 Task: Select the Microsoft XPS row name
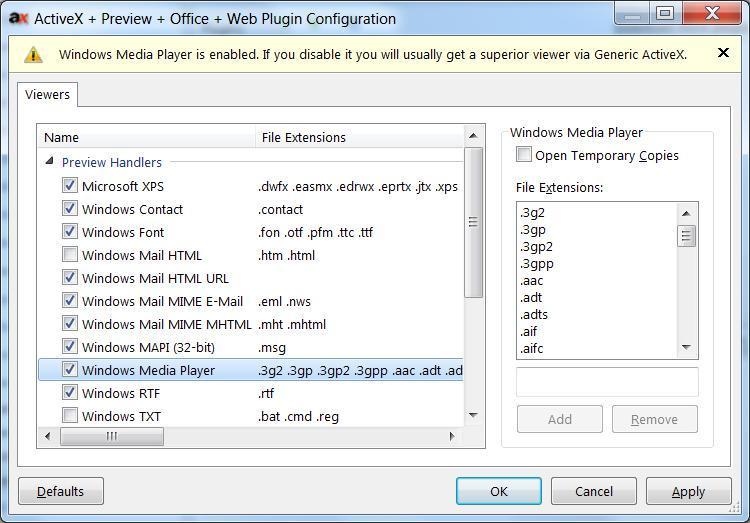click(123, 186)
